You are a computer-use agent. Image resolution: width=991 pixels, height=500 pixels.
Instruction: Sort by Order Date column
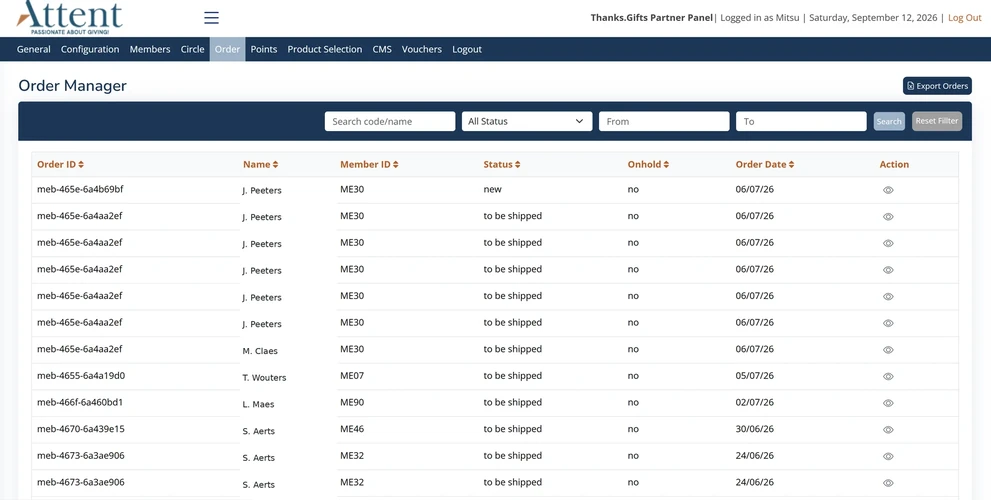765,164
